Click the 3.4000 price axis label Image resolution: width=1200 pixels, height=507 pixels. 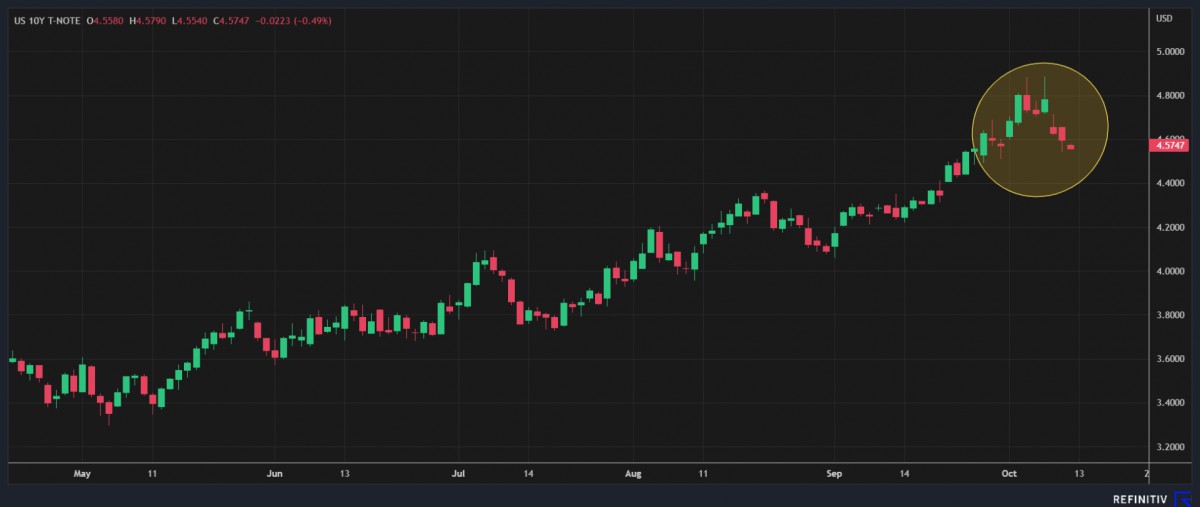point(1170,402)
